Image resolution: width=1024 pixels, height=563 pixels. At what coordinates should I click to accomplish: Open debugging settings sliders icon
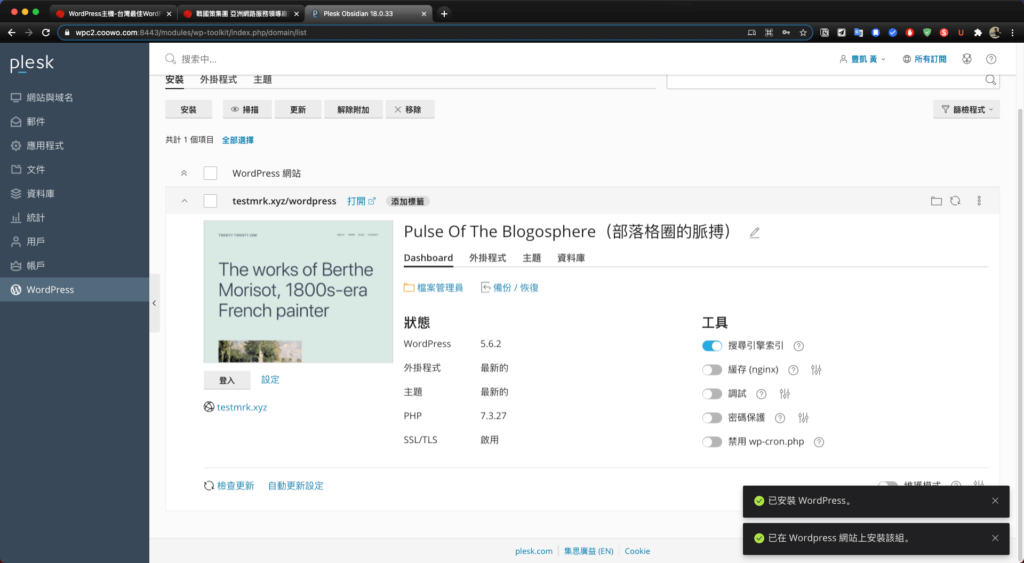point(785,394)
